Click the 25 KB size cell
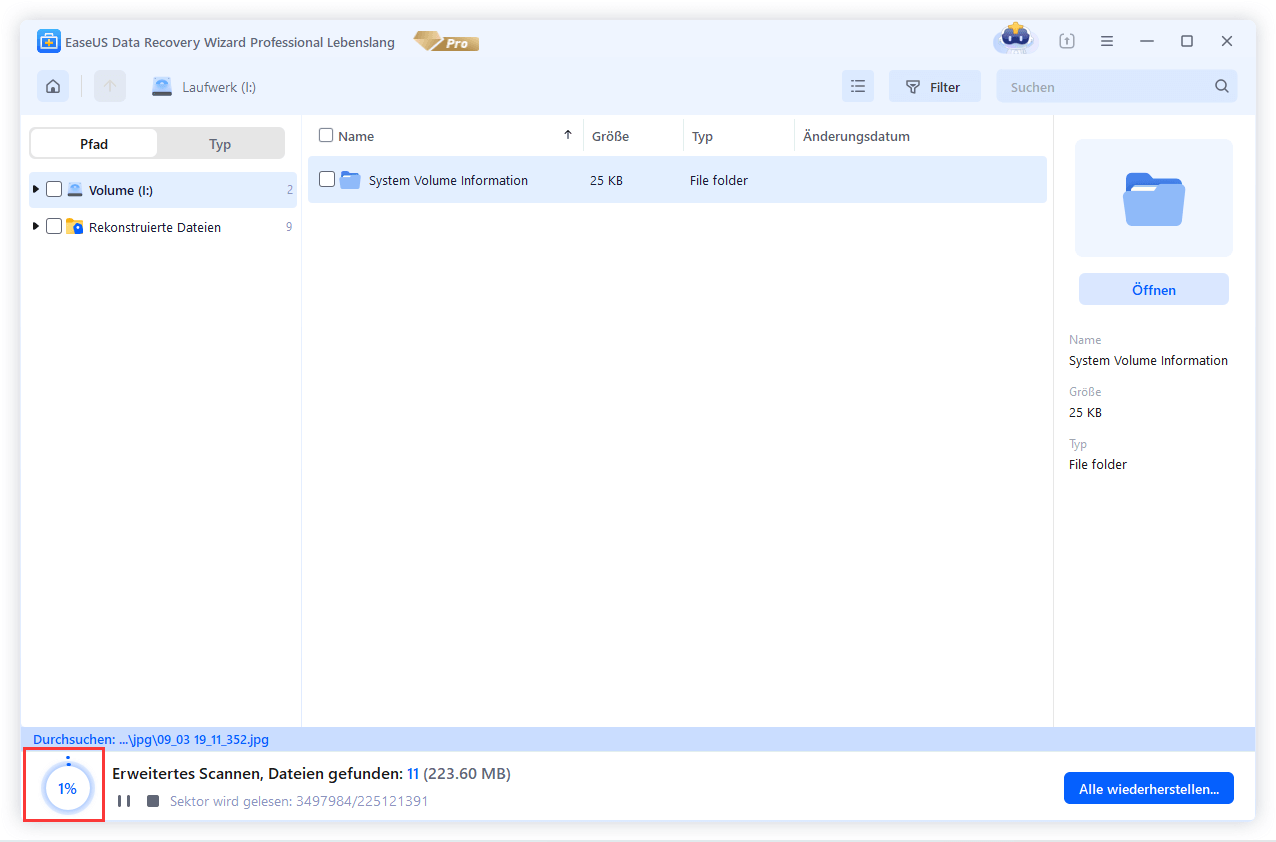Screen dimensions: 1276x842 606,180
